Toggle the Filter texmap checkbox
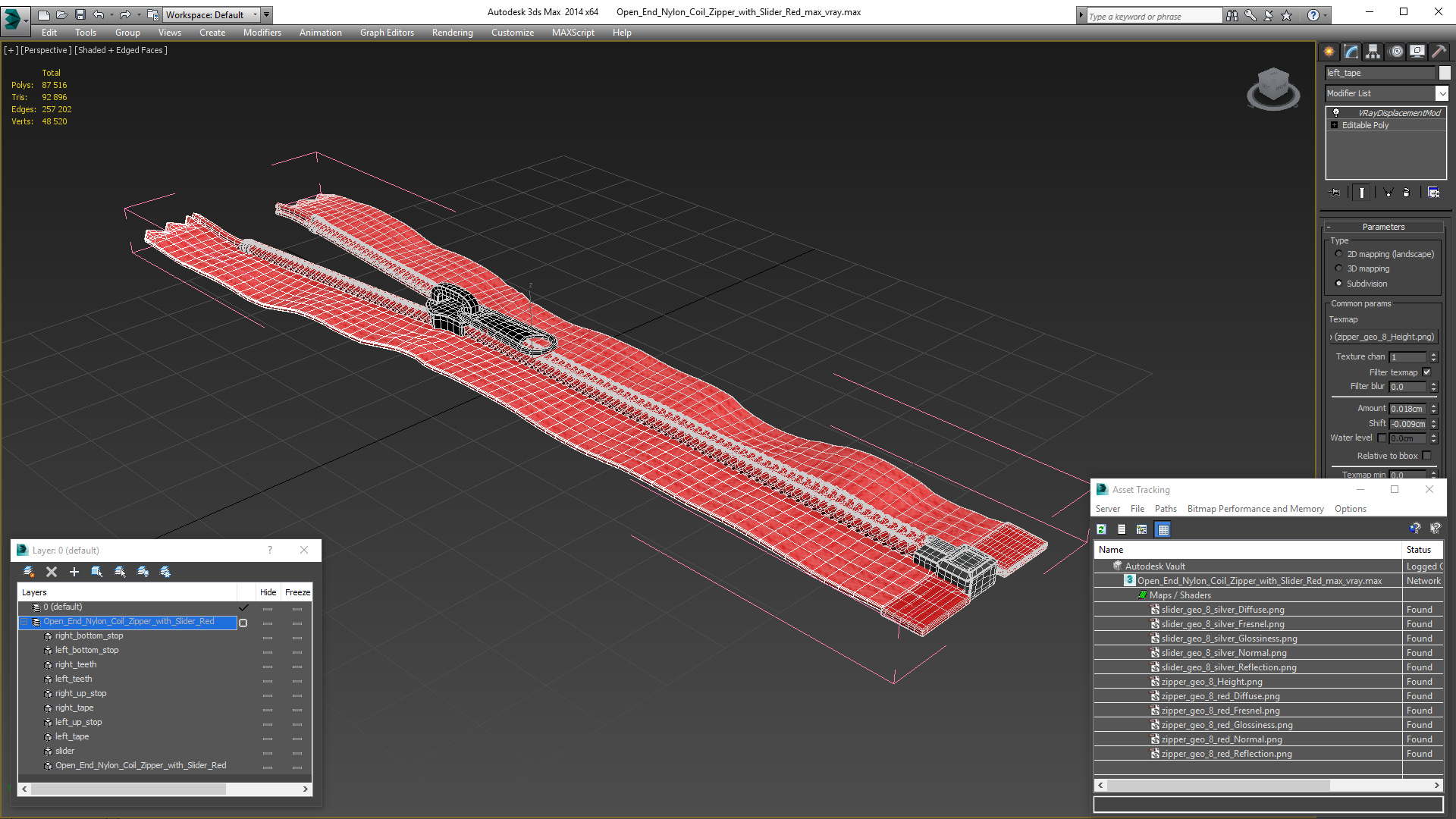The width and height of the screenshot is (1456, 819). tap(1426, 372)
